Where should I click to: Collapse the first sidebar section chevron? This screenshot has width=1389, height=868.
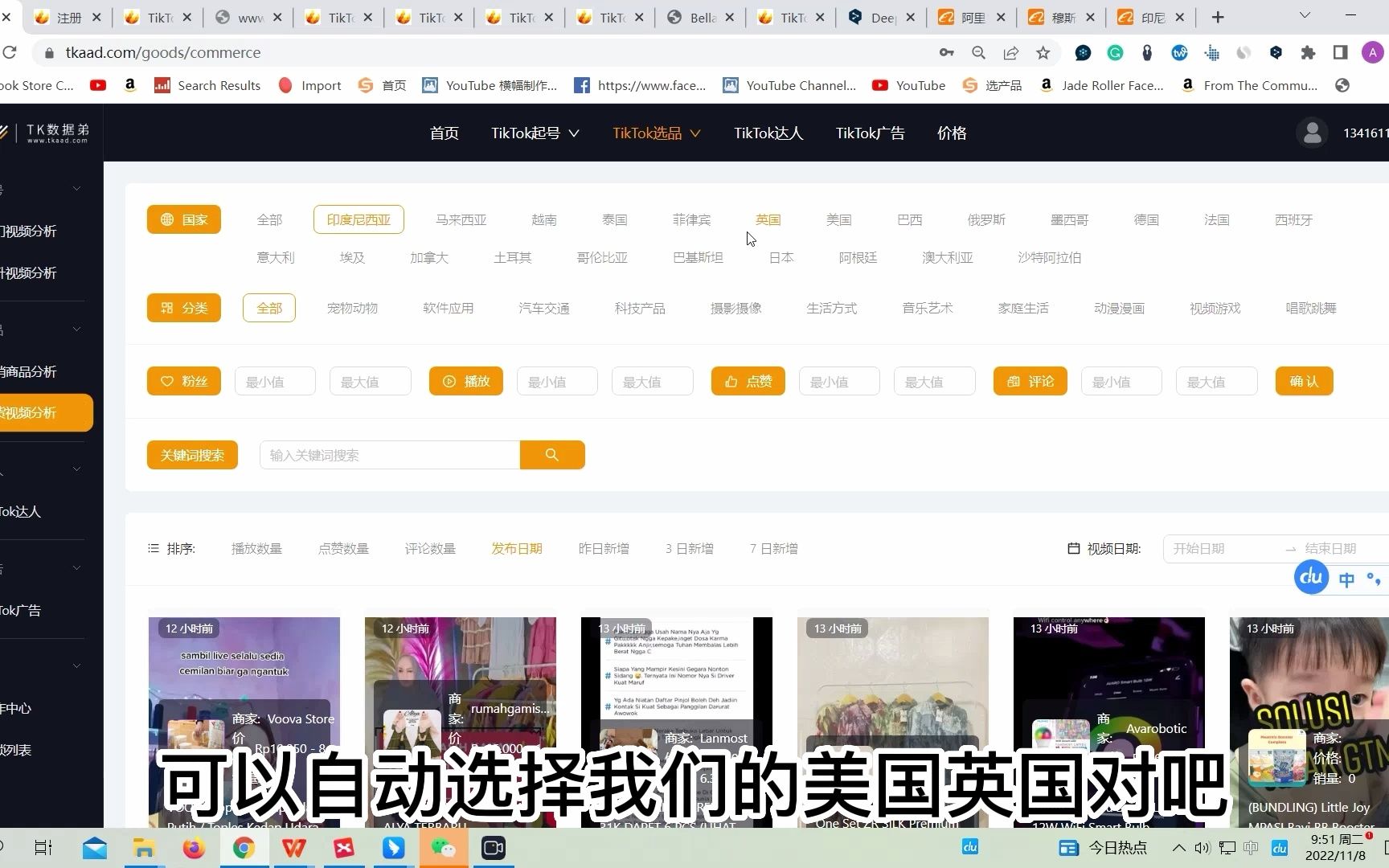click(77, 189)
